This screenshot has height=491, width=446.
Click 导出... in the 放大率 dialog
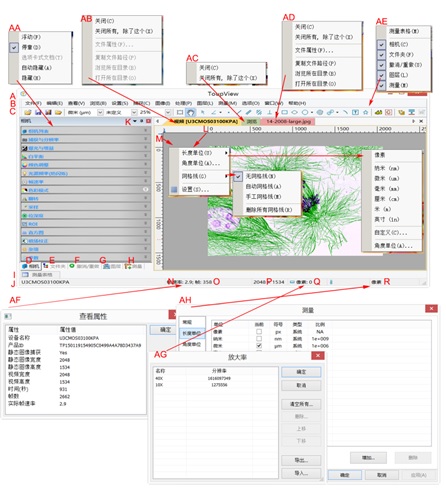(301, 460)
